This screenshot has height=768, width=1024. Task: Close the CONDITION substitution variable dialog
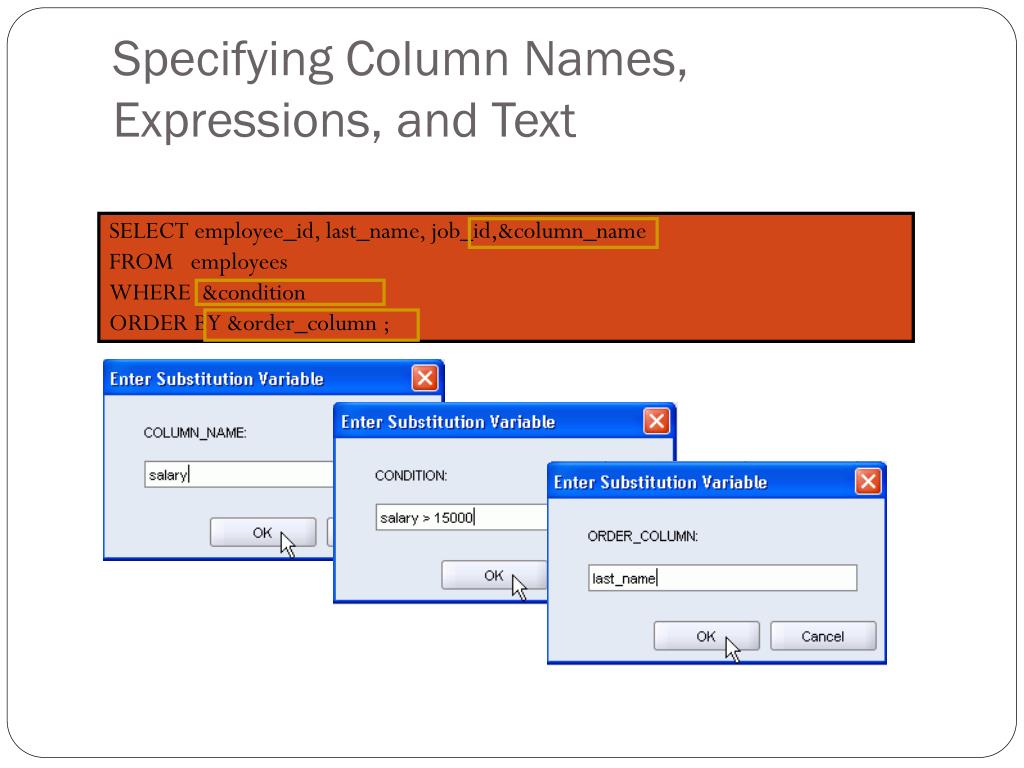656,421
